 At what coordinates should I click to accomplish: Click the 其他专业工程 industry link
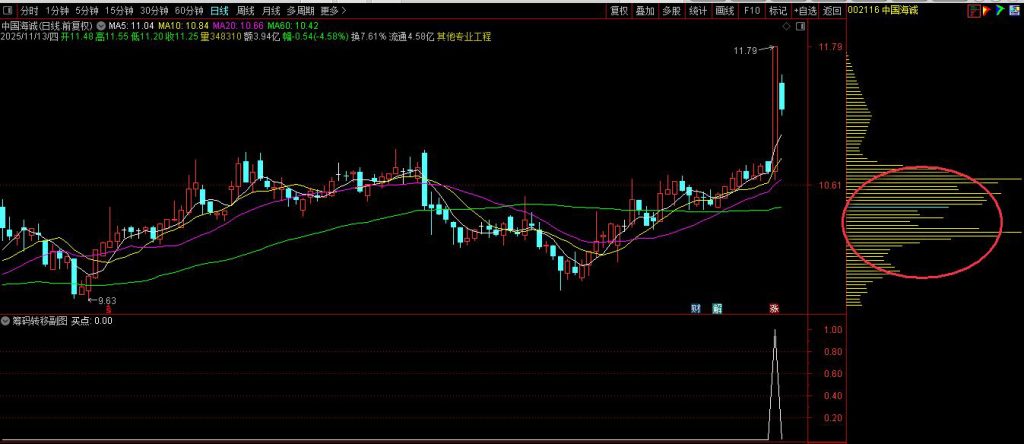pyautogui.click(x=464, y=37)
